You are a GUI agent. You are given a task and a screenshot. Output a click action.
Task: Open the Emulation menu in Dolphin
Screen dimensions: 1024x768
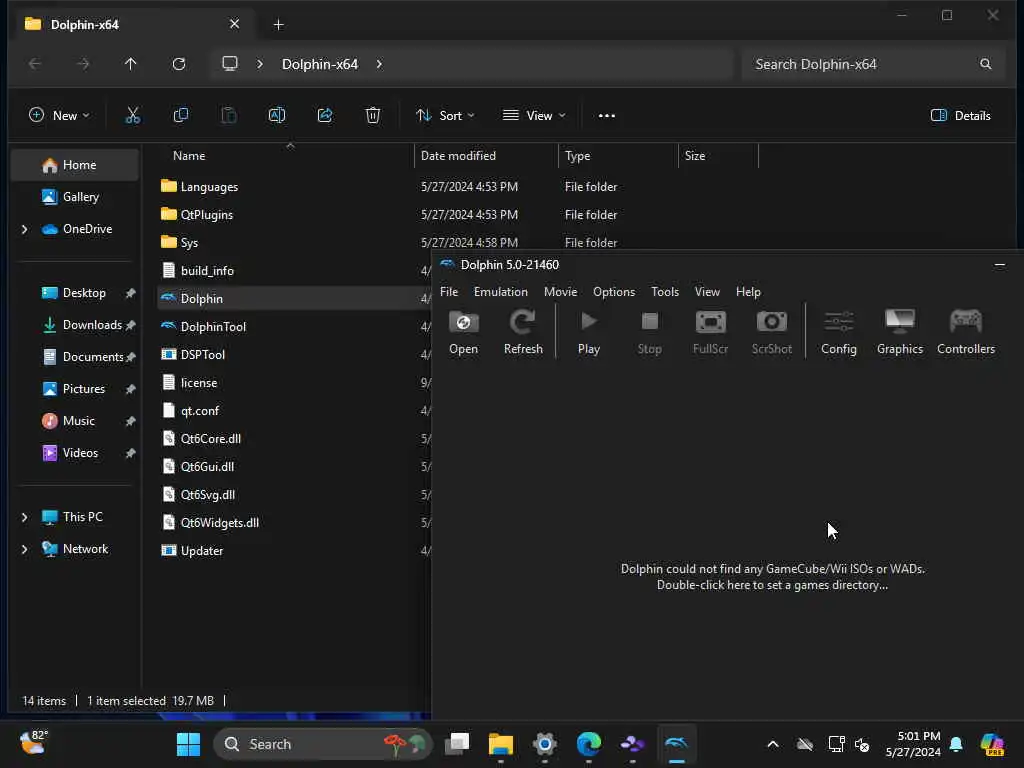coord(500,292)
